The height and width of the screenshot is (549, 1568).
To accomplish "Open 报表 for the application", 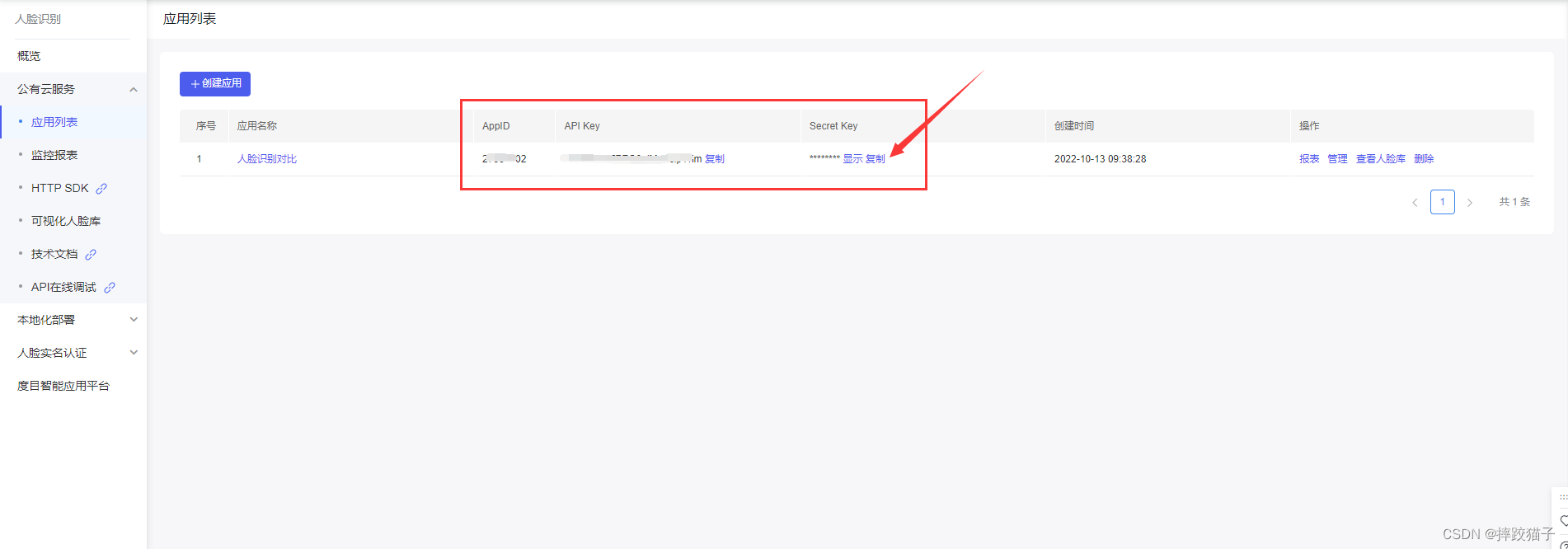I will coord(1309,159).
